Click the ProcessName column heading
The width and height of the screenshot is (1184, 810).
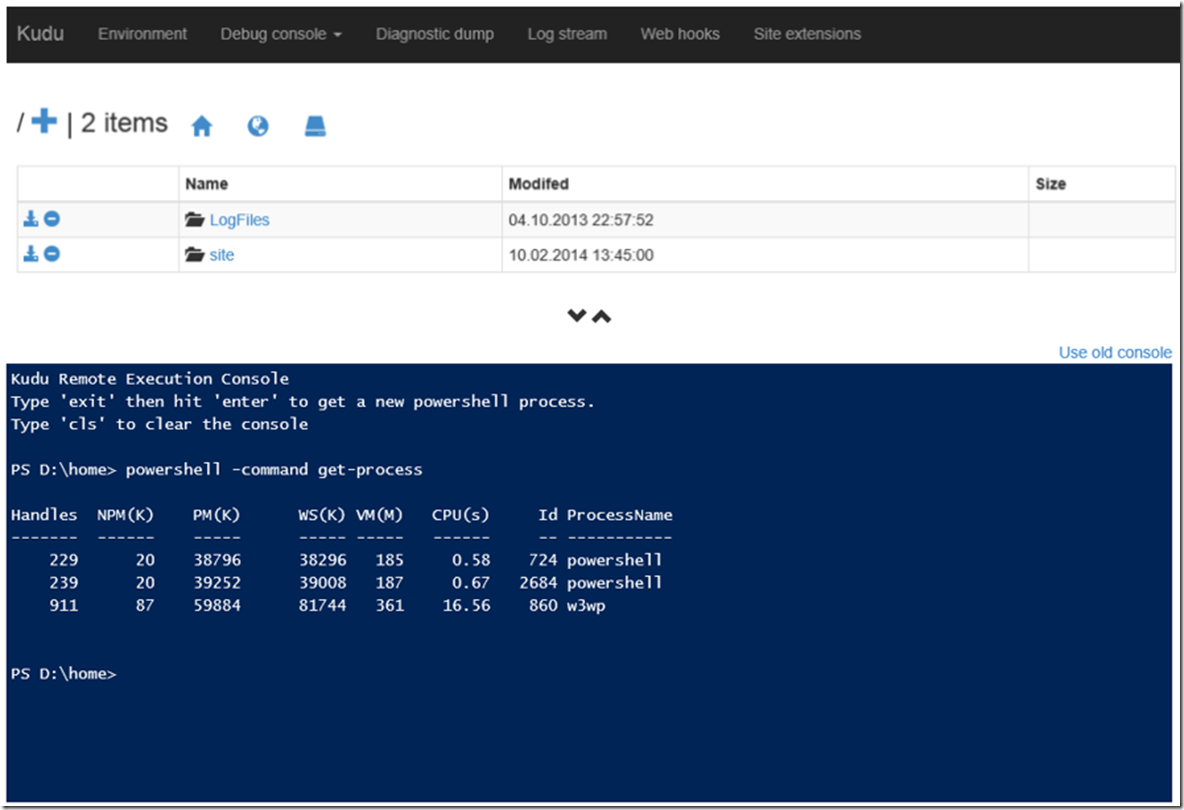[619, 515]
